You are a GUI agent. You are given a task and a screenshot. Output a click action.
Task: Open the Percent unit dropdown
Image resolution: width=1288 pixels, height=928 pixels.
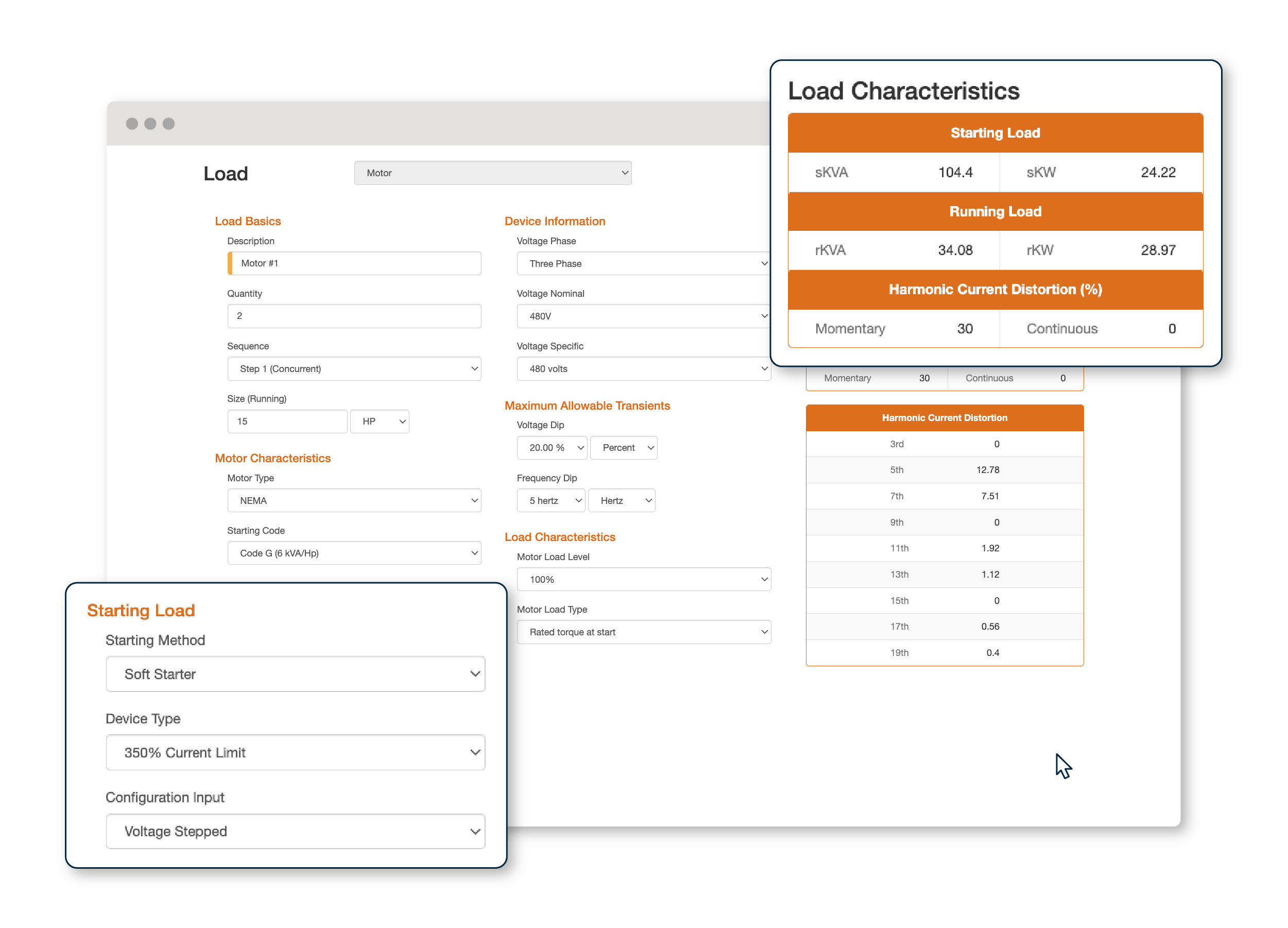pyautogui.click(x=623, y=448)
